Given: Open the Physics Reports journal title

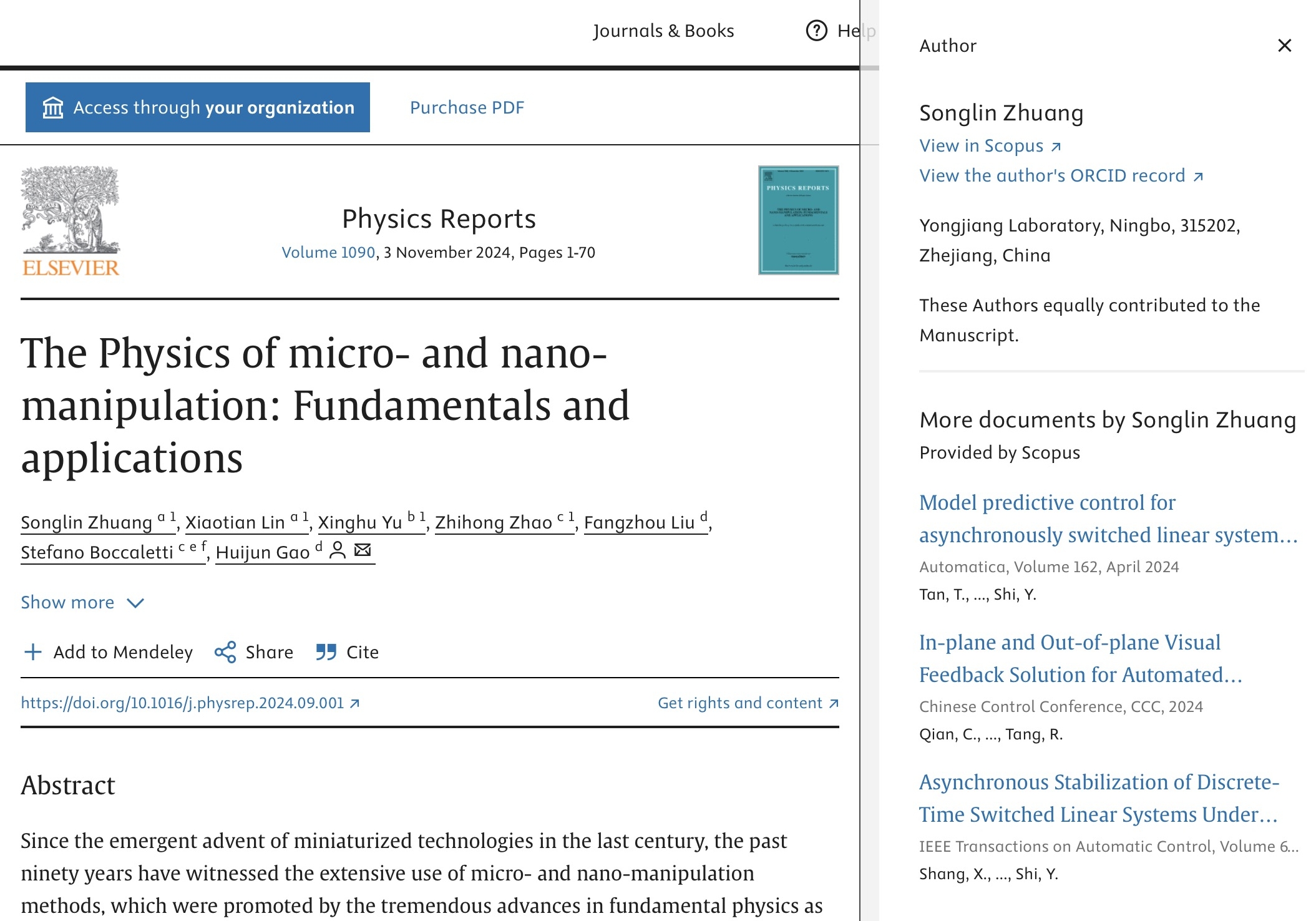Looking at the screenshot, I should click(439, 218).
